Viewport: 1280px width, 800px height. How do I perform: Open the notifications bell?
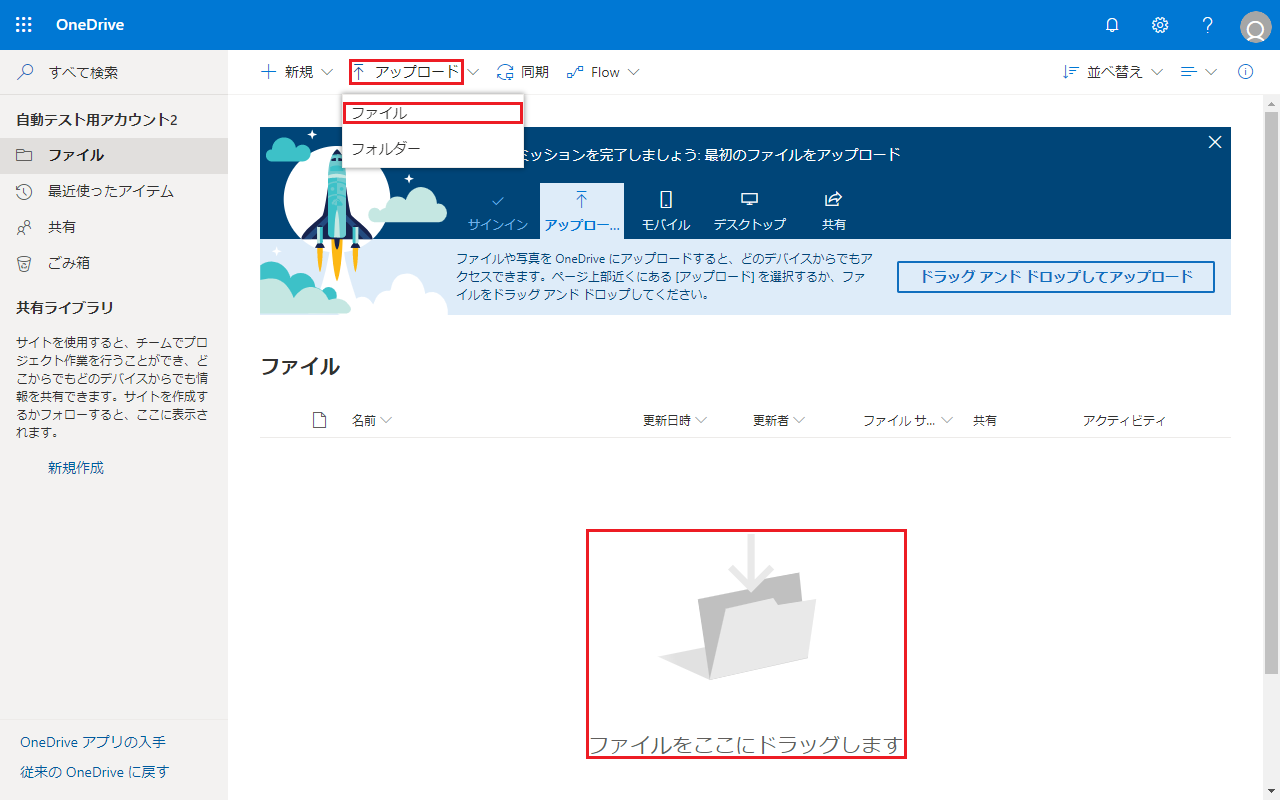(1112, 25)
